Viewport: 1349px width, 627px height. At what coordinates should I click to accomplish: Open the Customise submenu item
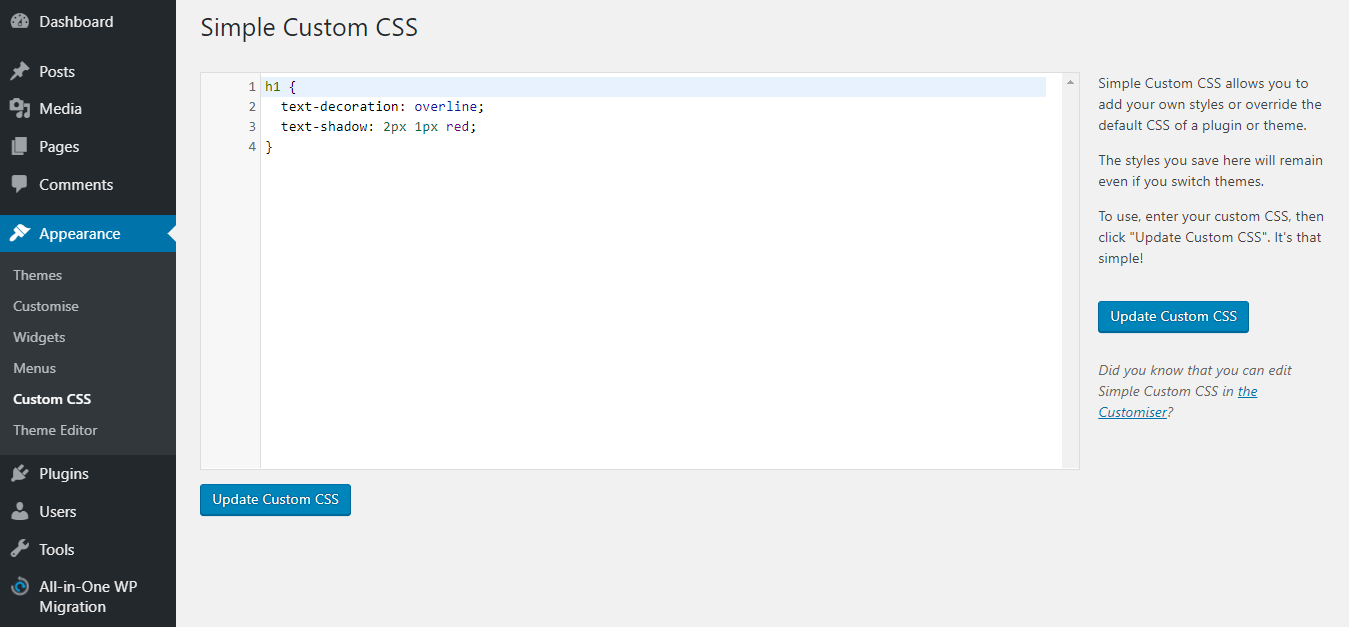pos(46,306)
